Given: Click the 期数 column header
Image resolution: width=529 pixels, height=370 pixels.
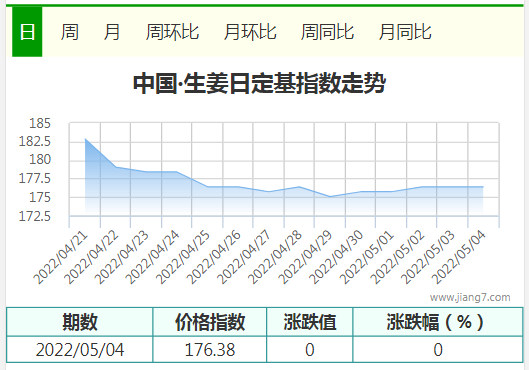Looking at the screenshot, I should 80,322.
